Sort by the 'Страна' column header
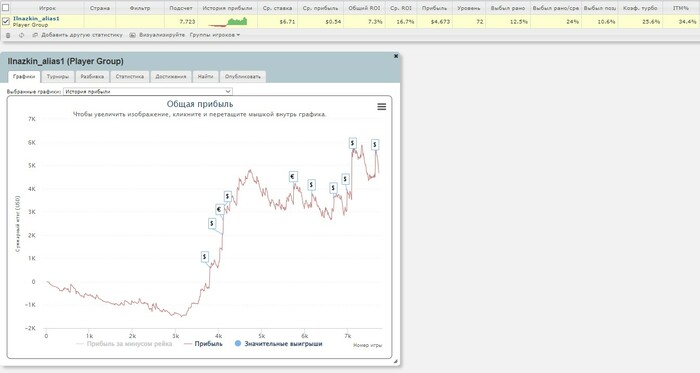This screenshot has width=700, height=373. tap(100, 8)
